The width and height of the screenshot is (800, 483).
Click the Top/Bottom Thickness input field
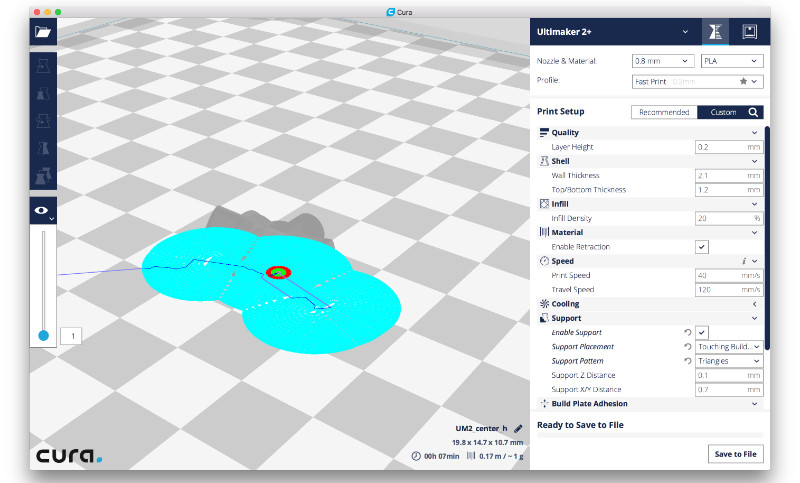point(730,190)
